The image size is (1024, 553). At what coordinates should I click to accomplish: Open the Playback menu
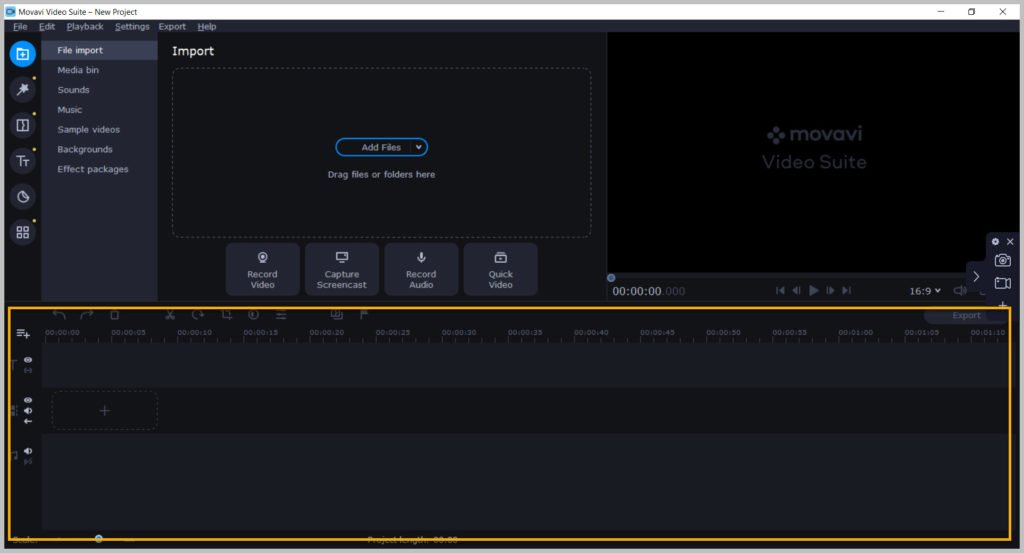[x=85, y=27]
